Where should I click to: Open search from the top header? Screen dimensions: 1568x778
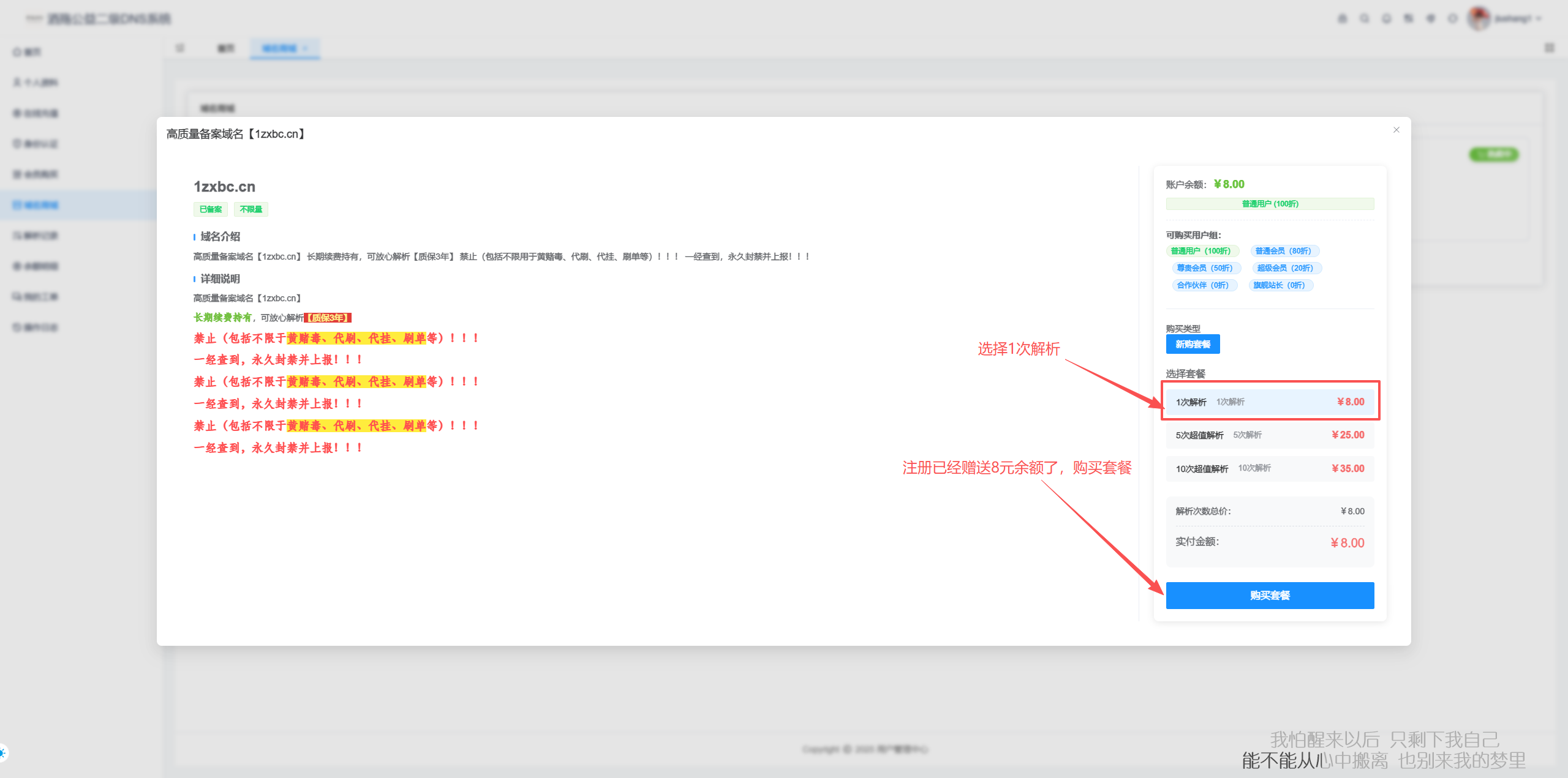pos(1365,18)
